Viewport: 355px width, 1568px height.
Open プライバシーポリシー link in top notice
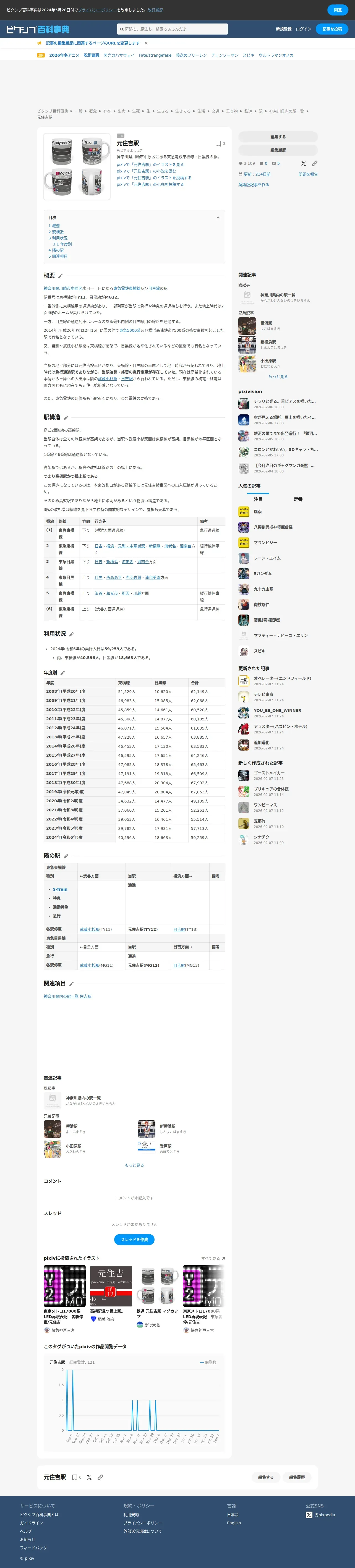click(97, 10)
